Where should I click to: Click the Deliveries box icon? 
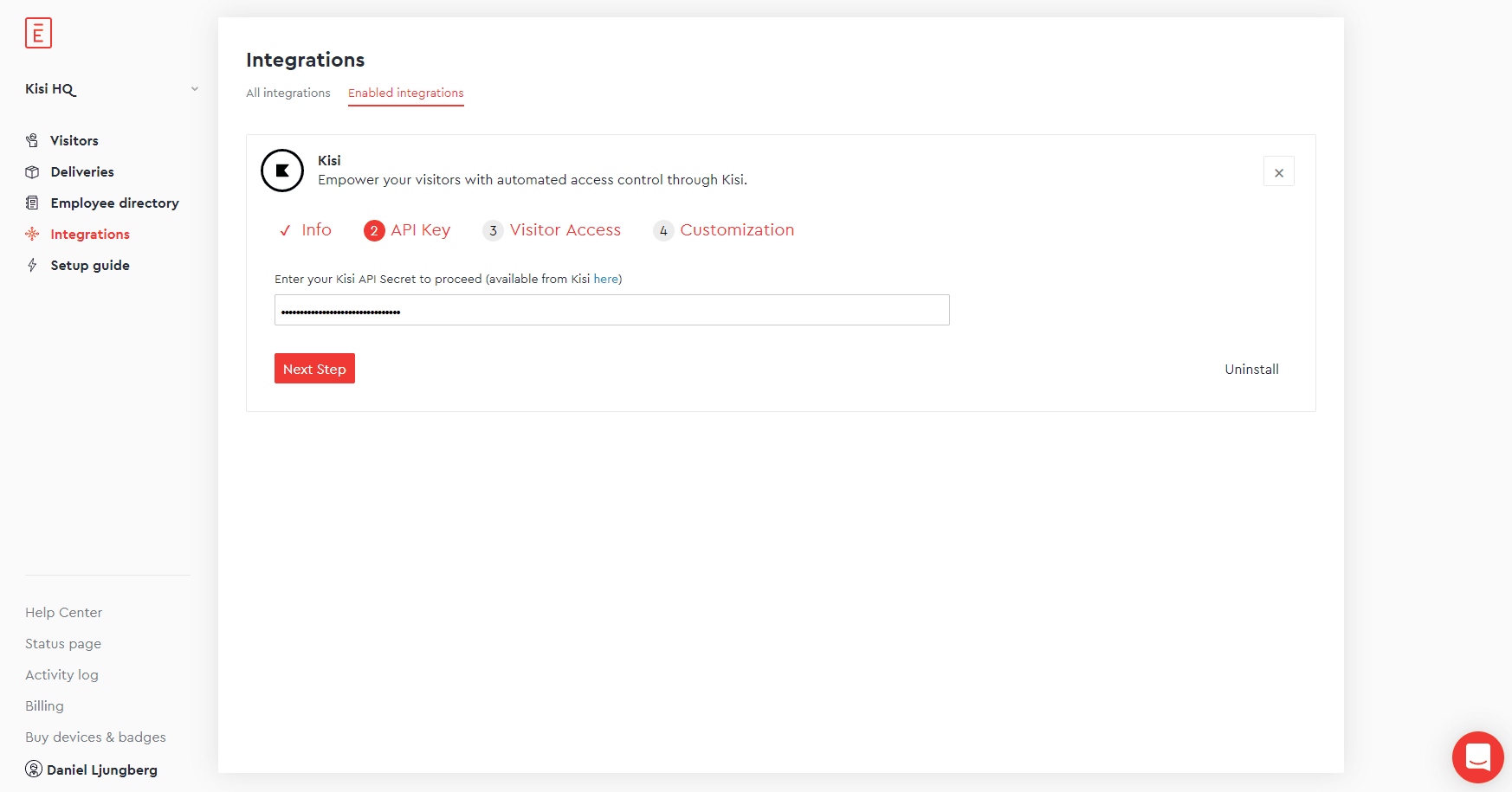32,171
